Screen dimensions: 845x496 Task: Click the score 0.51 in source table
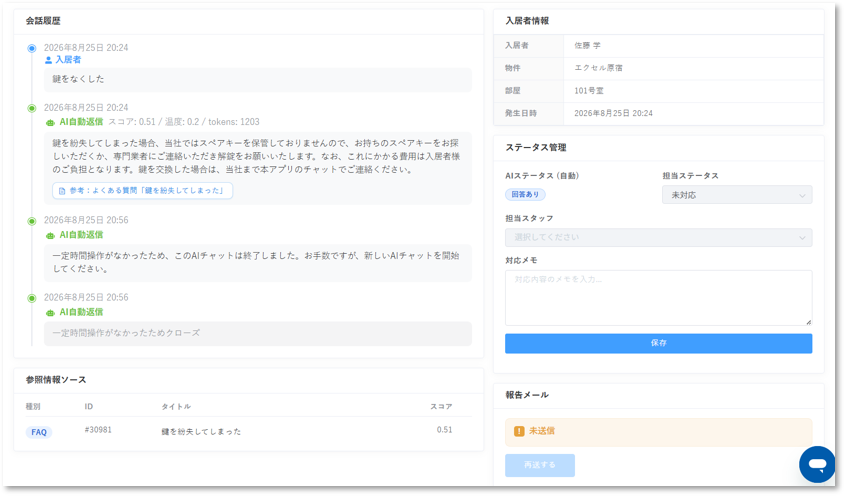click(x=444, y=430)
